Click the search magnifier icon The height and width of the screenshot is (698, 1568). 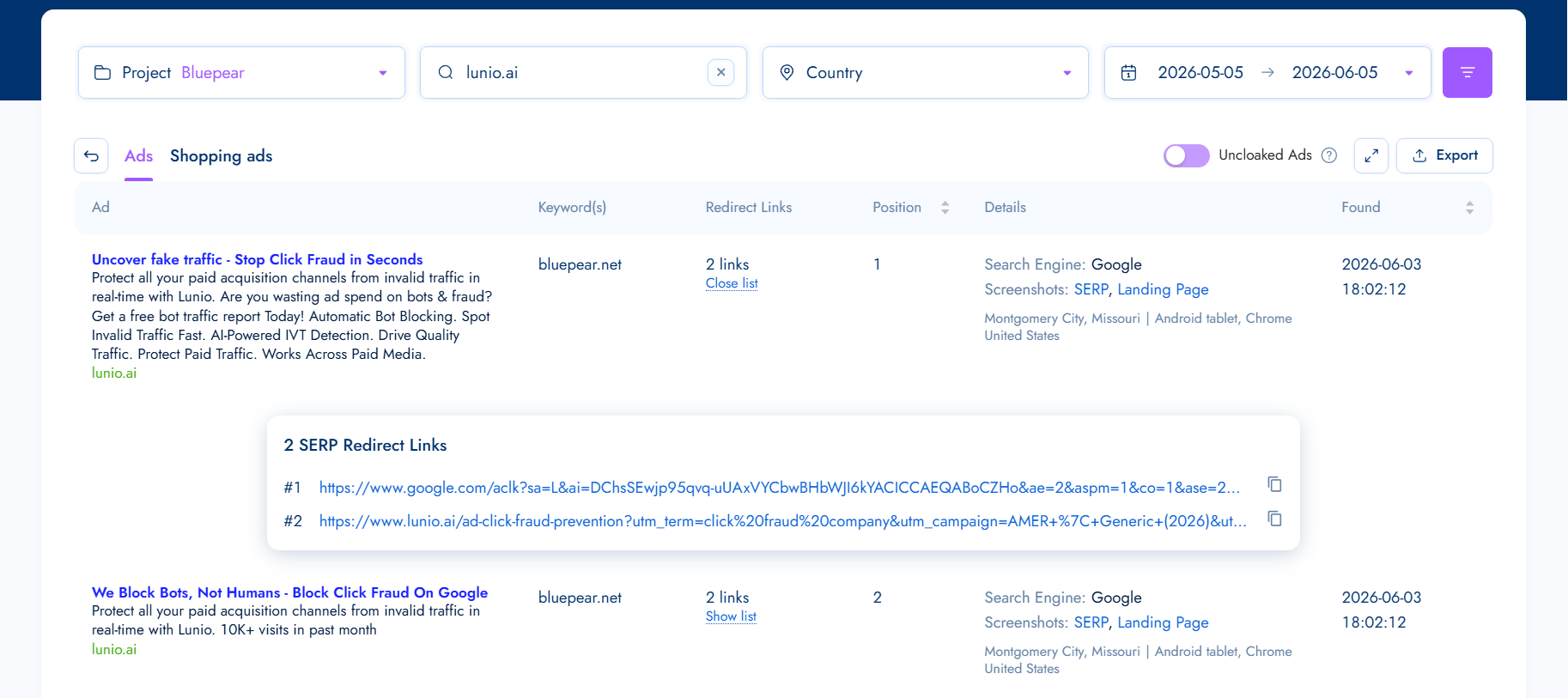coord(446,72)
